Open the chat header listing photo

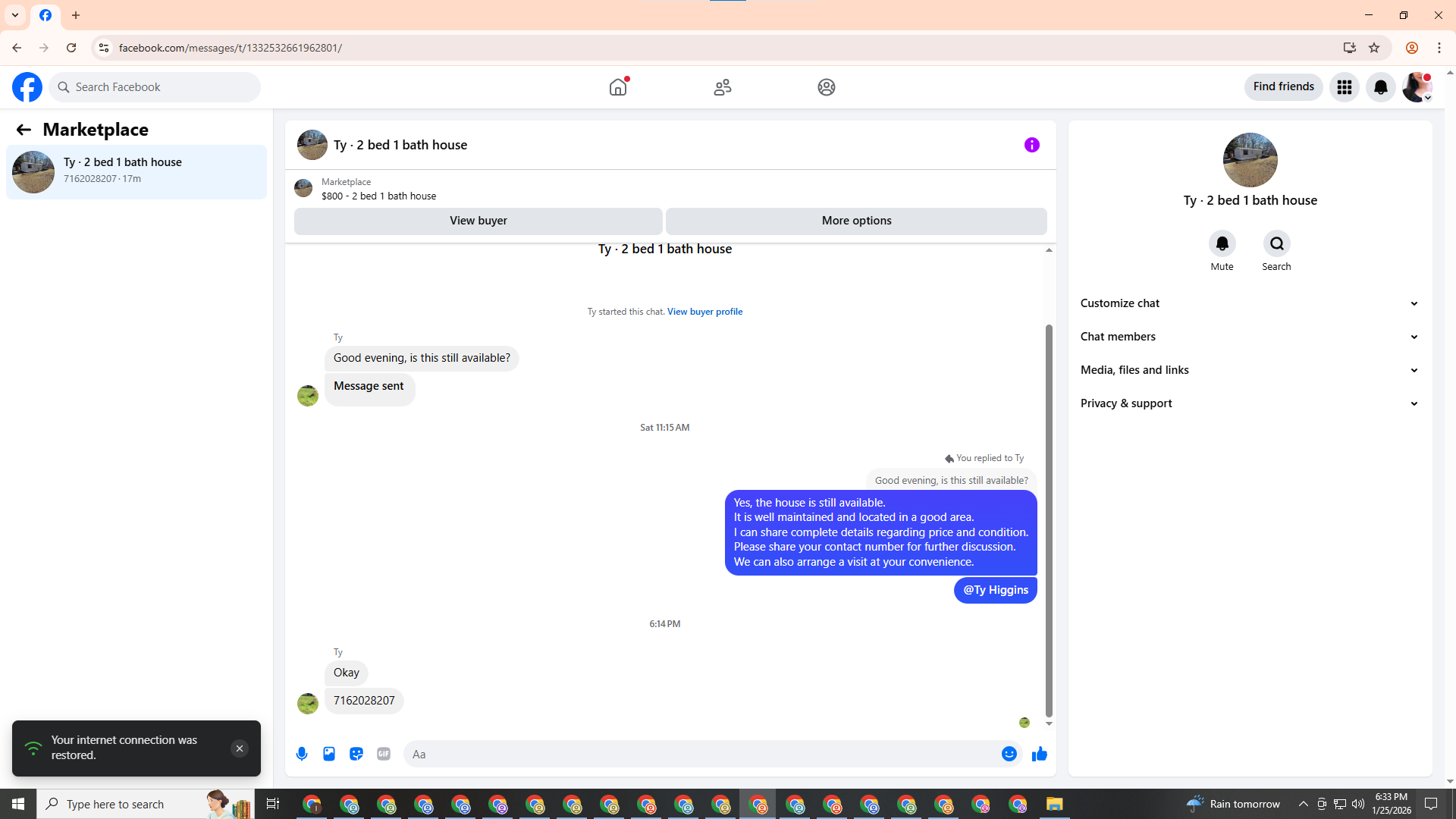[312, 145]
